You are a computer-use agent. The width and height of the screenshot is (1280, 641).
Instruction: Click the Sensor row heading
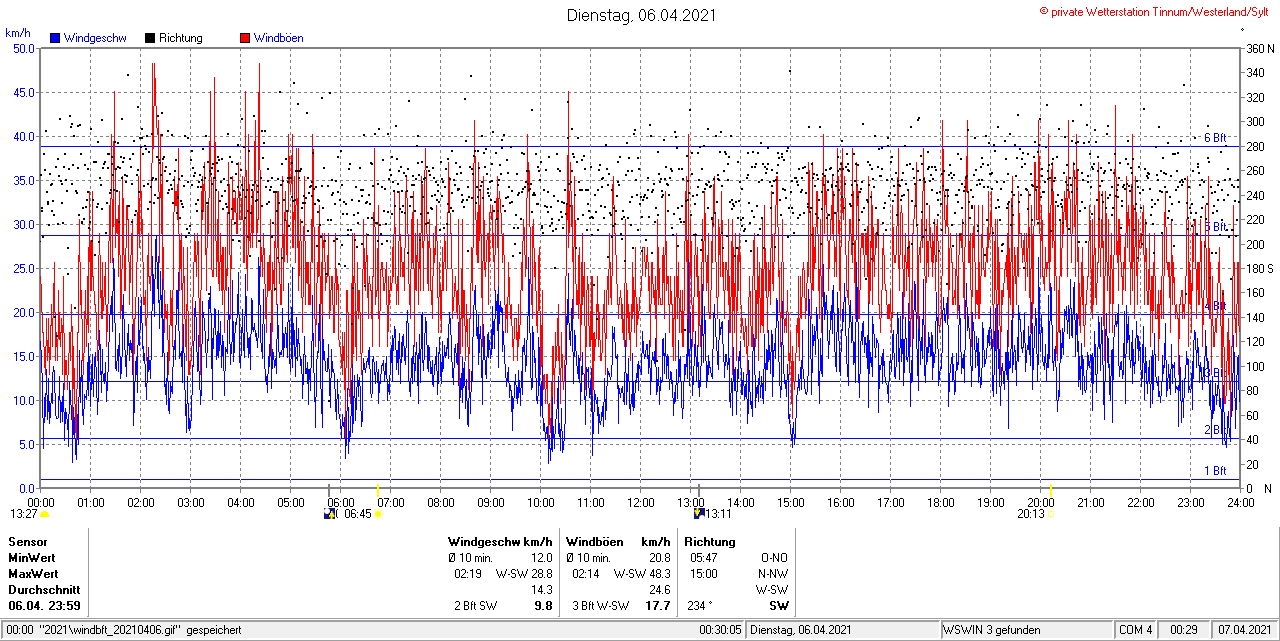click(x=27, y=542)
